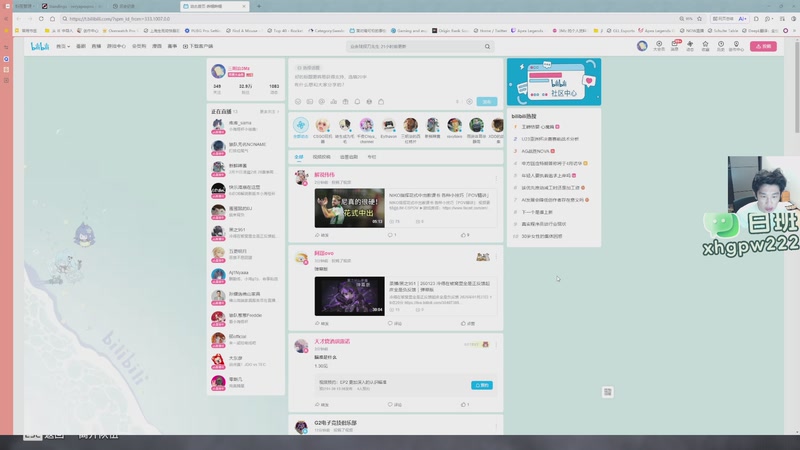Click the page vertical scrollbar
Screen dimensions: 800x450
tap(796, 87)
